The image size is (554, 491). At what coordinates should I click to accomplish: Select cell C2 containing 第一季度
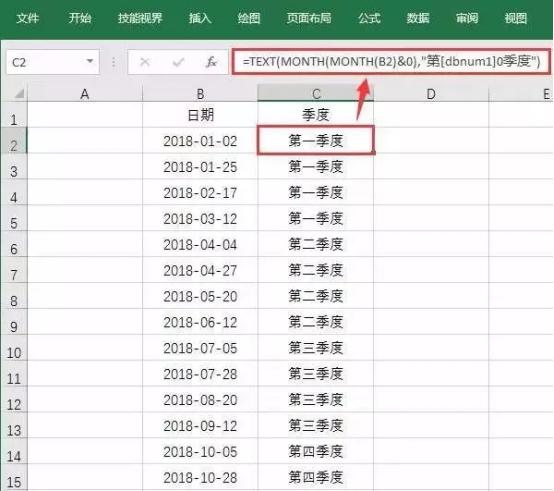coord(316,141)
